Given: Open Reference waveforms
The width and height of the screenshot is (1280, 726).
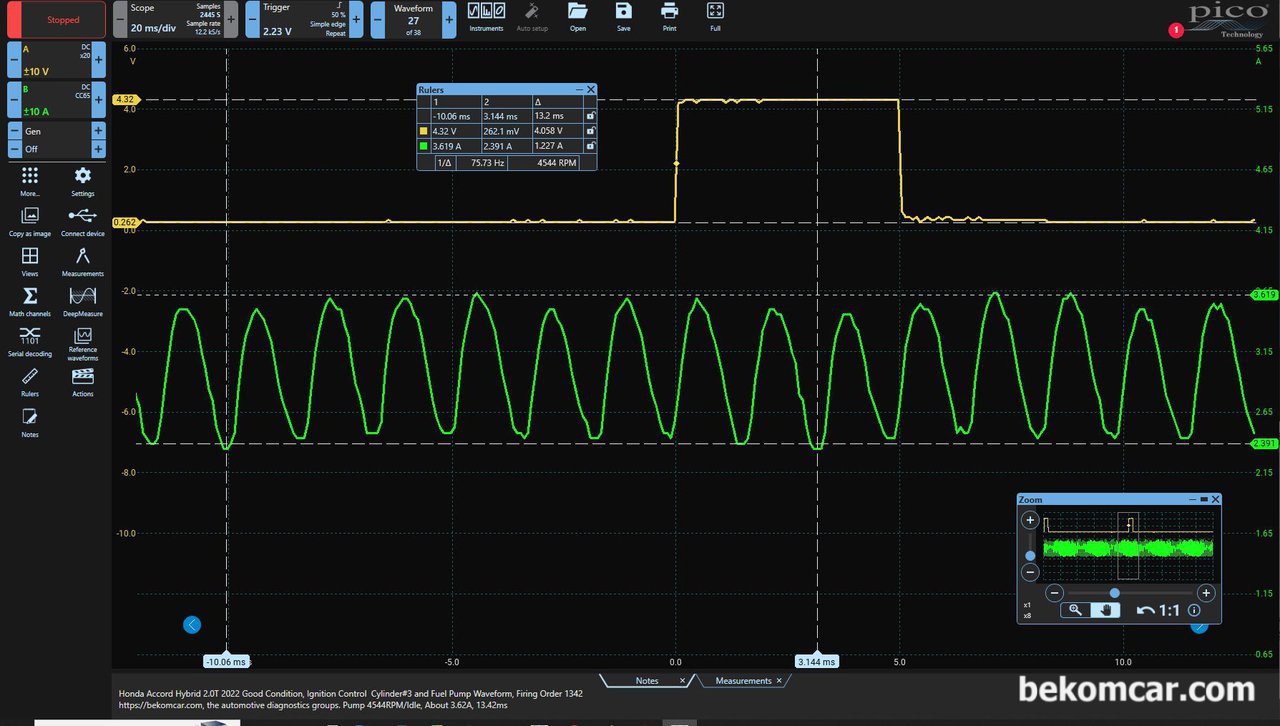Looking at the screenshot, I should point(83,343).
